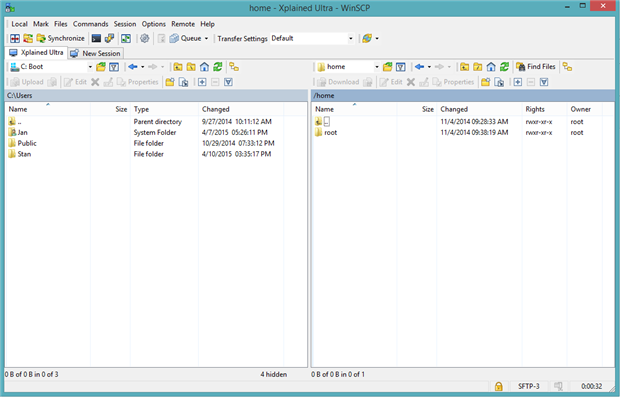The height and width of the screenshot is (397, 620).
Task: Open the terminal console icon
Action: click(x=96, y=38)
